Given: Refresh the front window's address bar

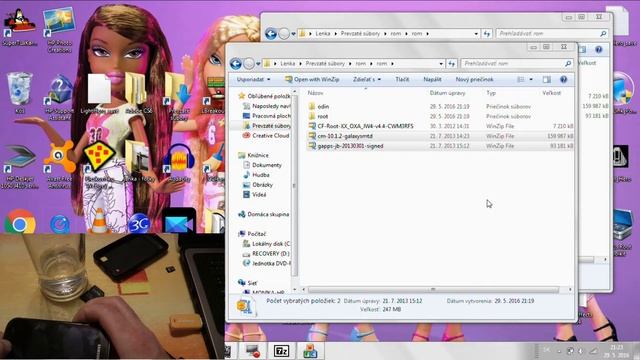Looking at the screenshot, I should click(451, 64).
